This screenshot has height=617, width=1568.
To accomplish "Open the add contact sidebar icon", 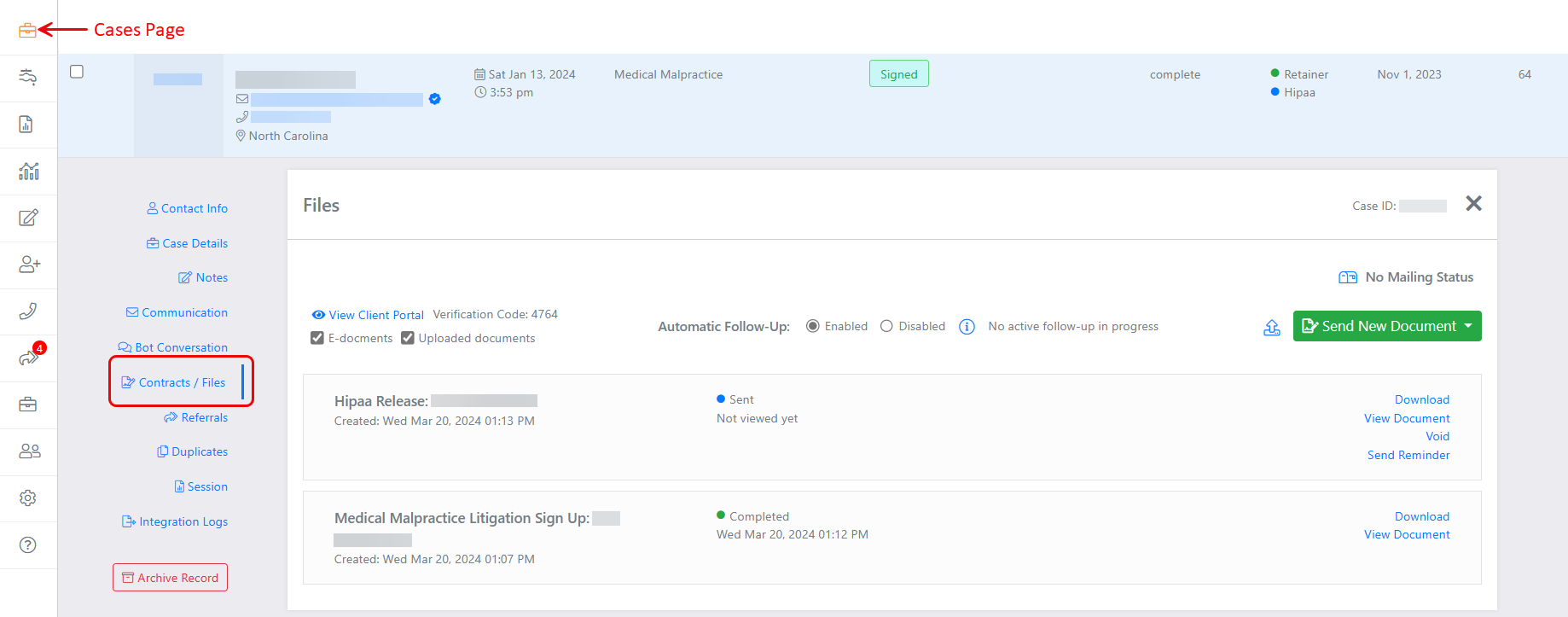I will point(29,265).
